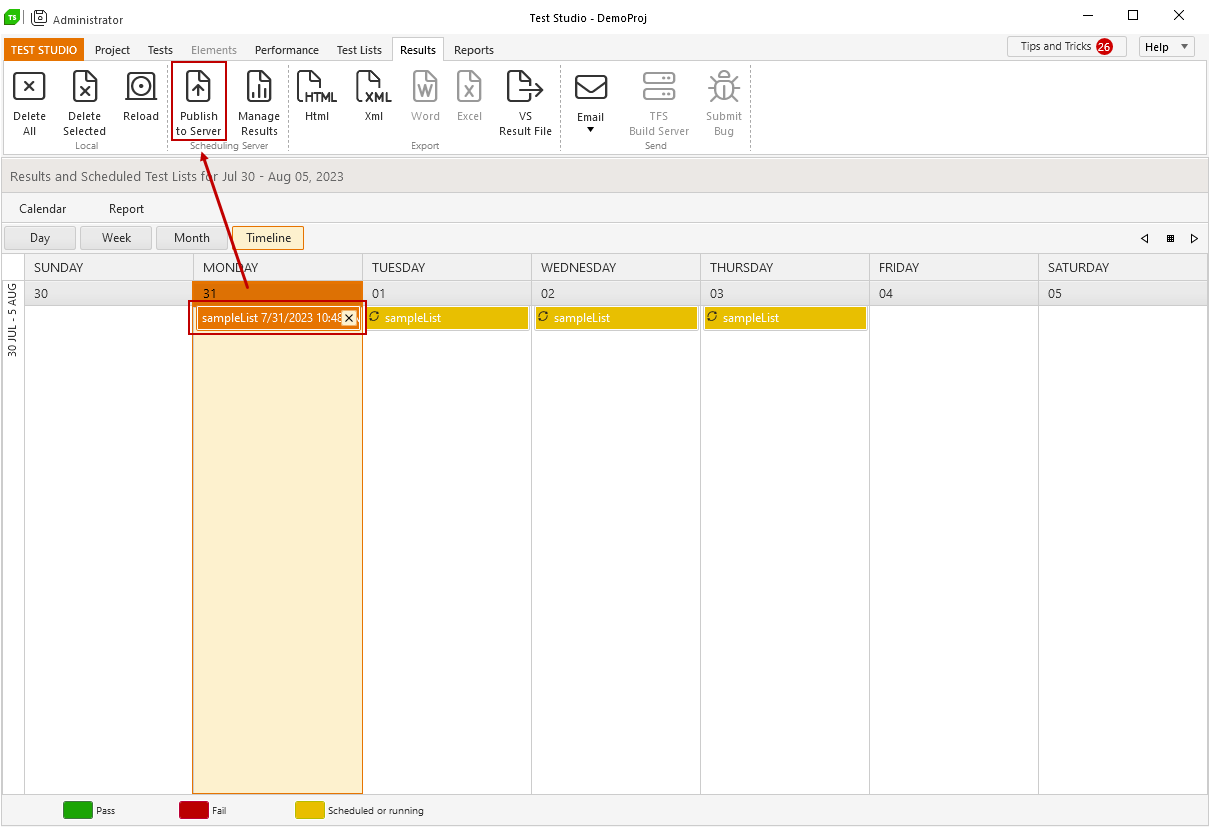Switch to Week view
This screenshot has height=827, width=1210.
[116, 238]
